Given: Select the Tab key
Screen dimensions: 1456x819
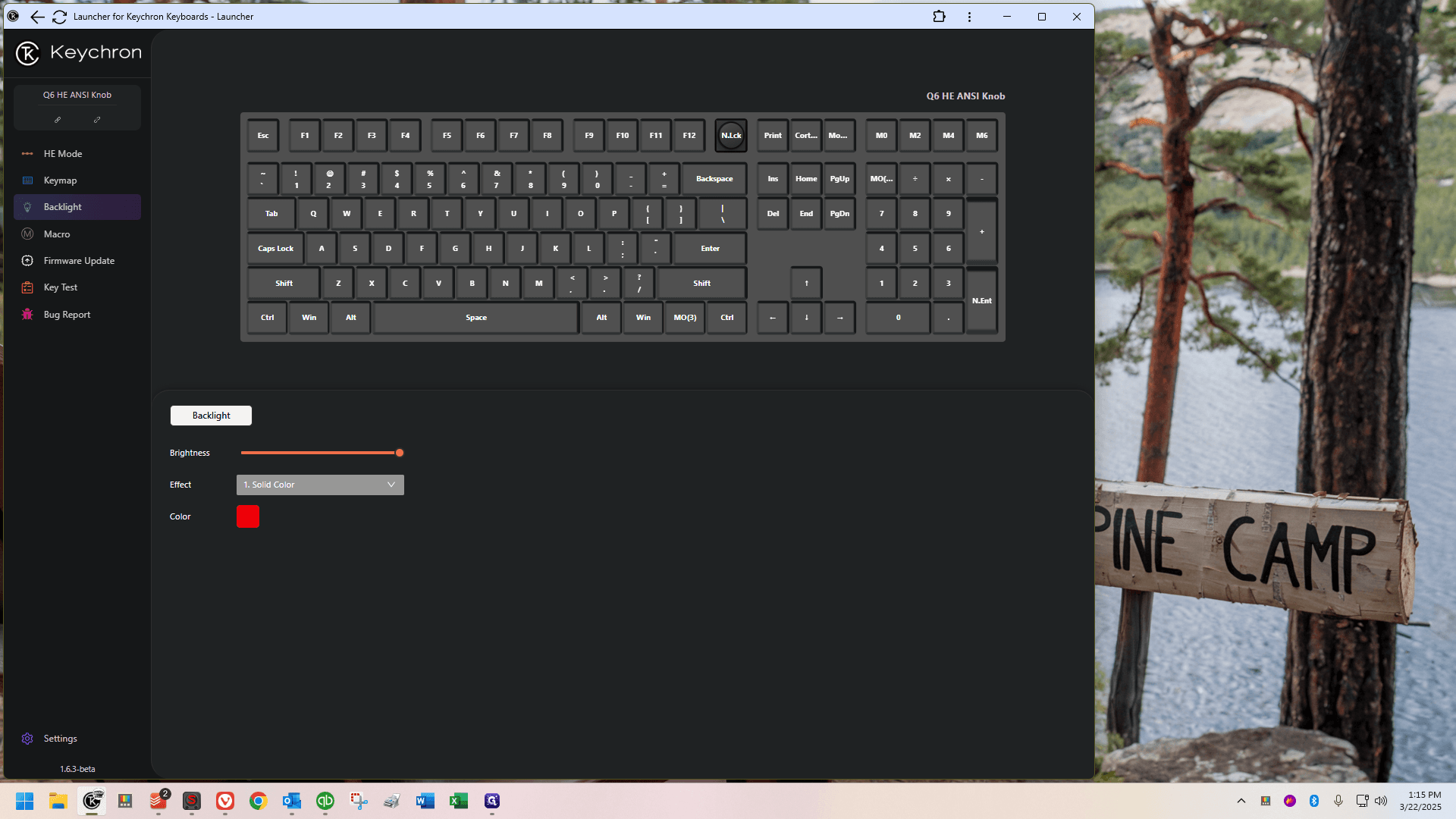Looking at the screenshot, I should [x=271, y=214].
